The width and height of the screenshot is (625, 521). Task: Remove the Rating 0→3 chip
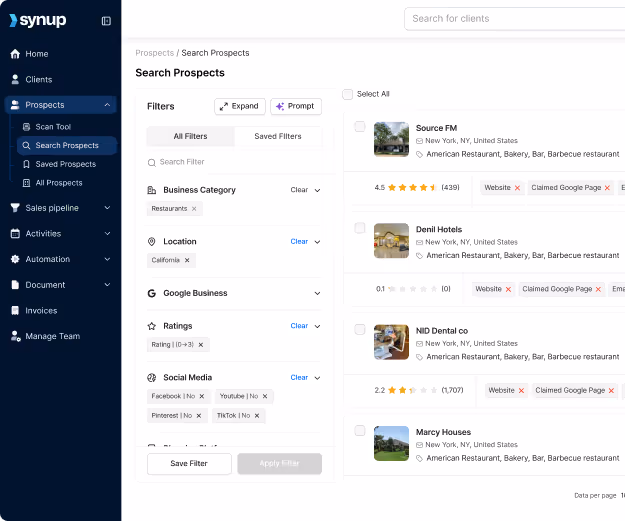pos(201,345)
